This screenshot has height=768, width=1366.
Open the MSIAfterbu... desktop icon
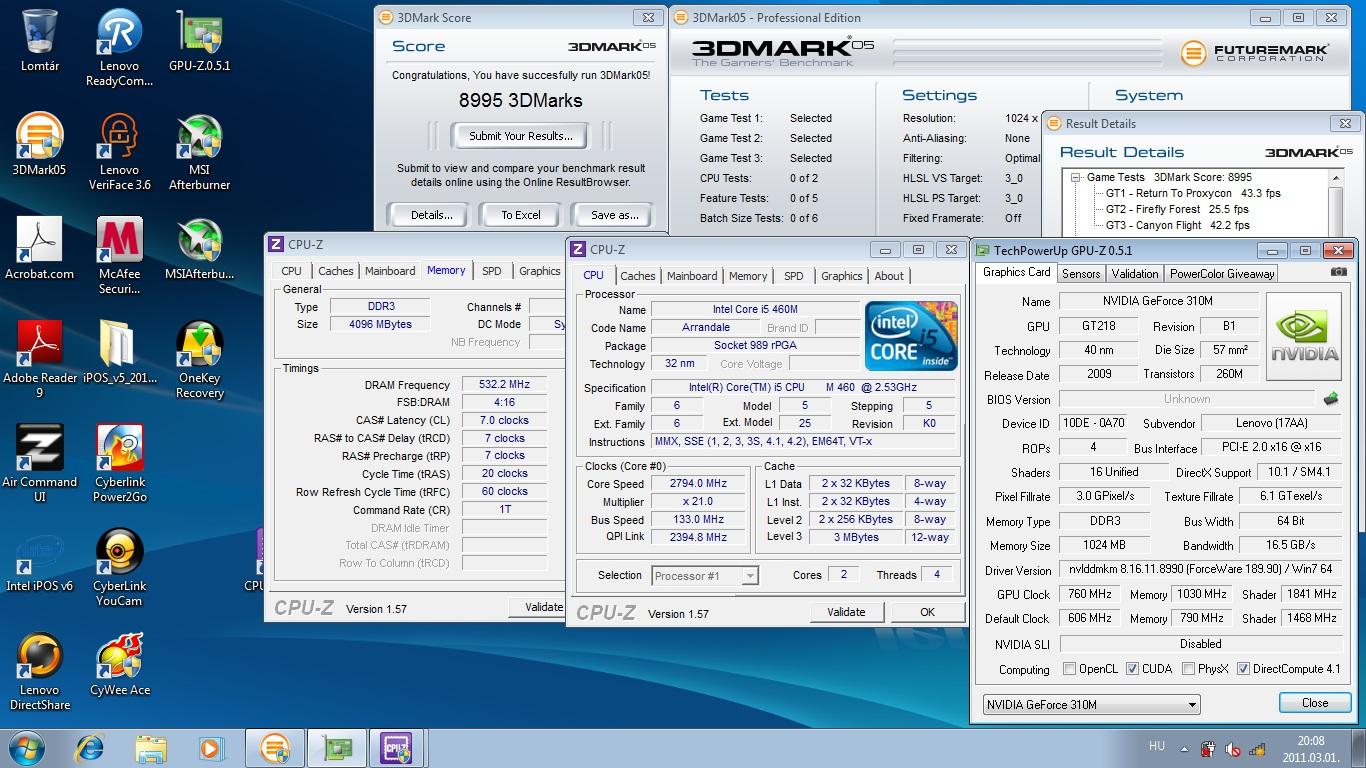(199, 248)
